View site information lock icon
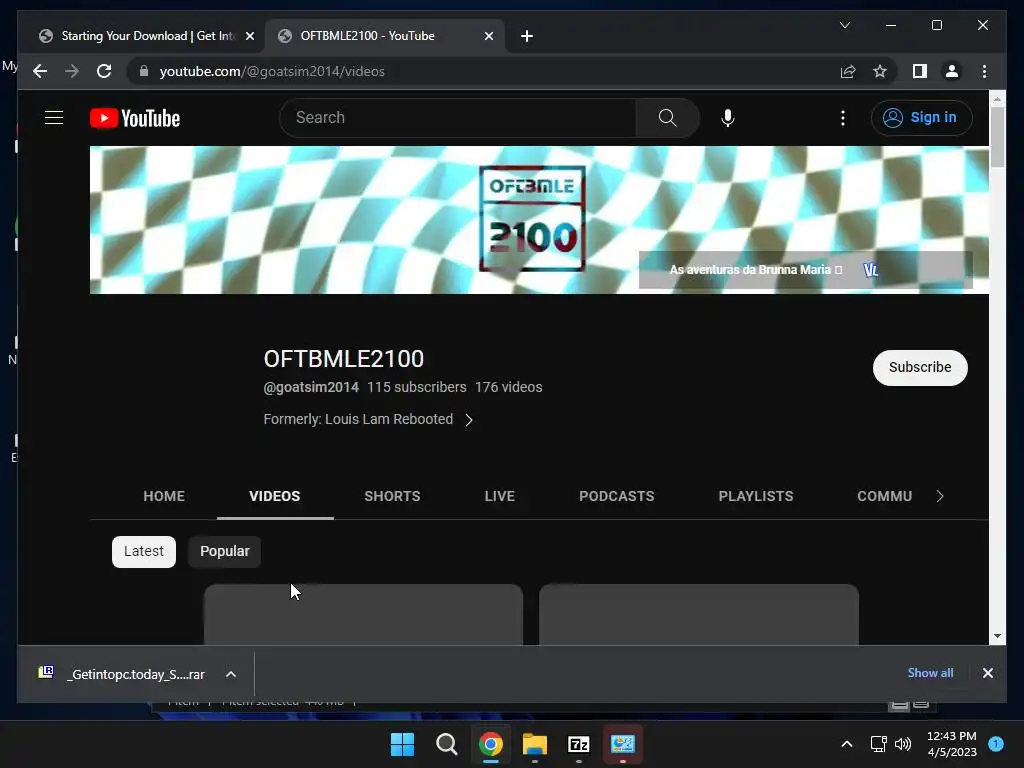 click(x=144, y=71)
